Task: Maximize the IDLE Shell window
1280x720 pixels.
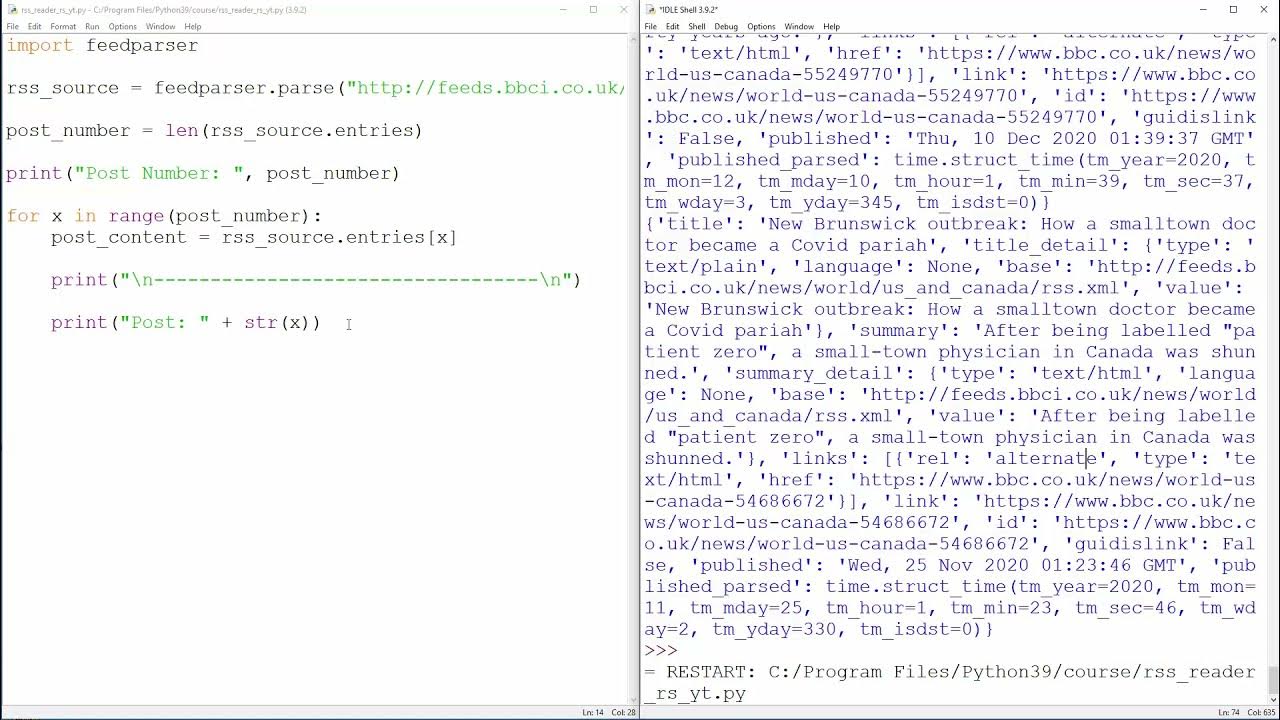Action: point(1233,10)
